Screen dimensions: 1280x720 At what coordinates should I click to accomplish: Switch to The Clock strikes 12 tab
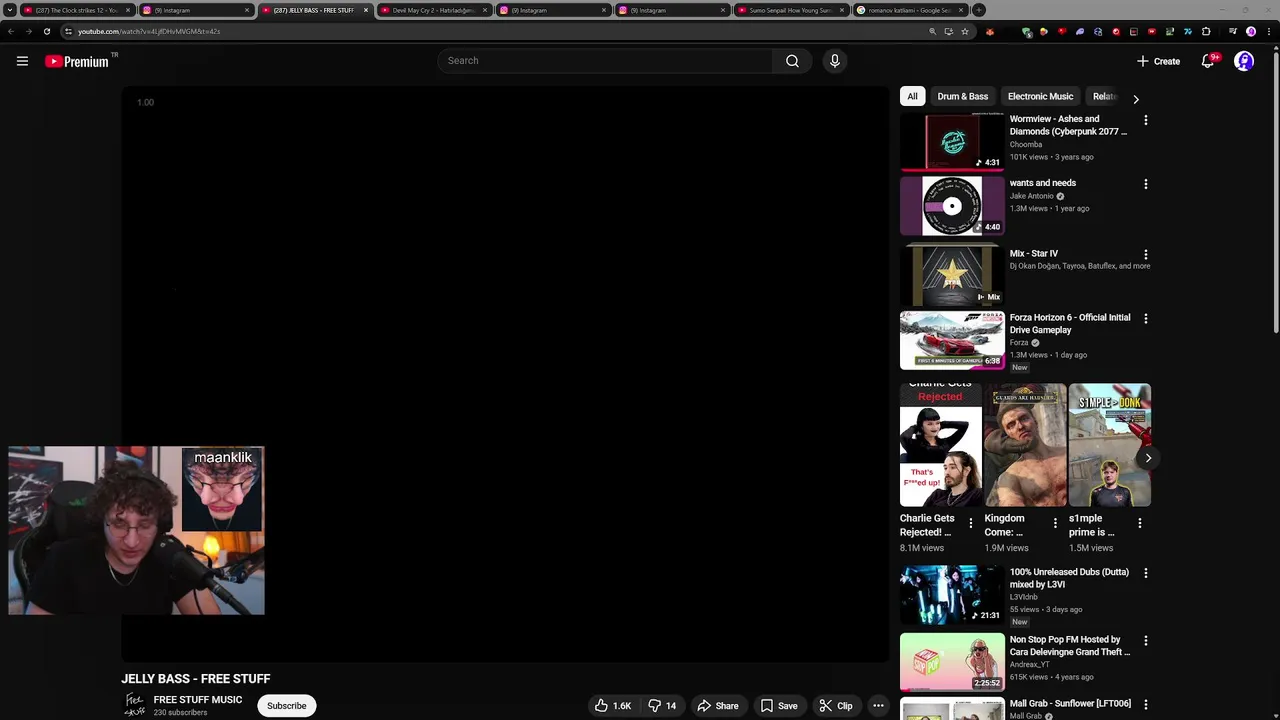[76, 10]
